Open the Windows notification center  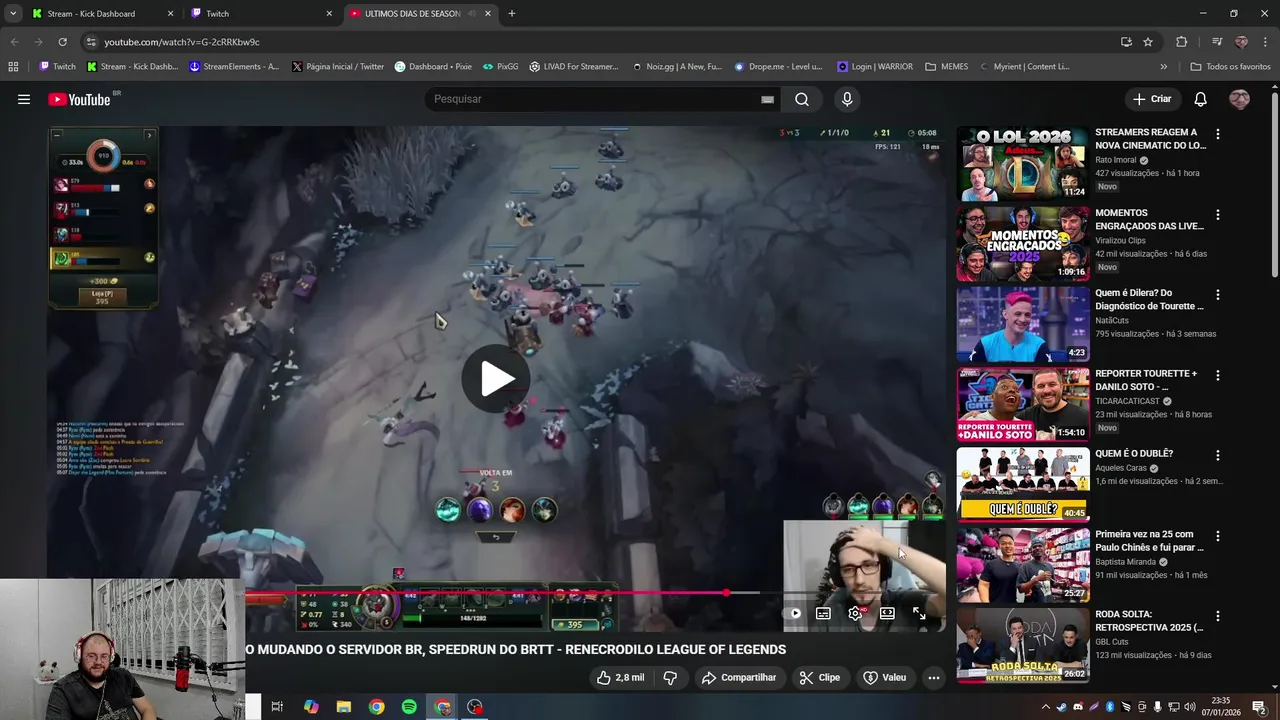coord(1259,707)
